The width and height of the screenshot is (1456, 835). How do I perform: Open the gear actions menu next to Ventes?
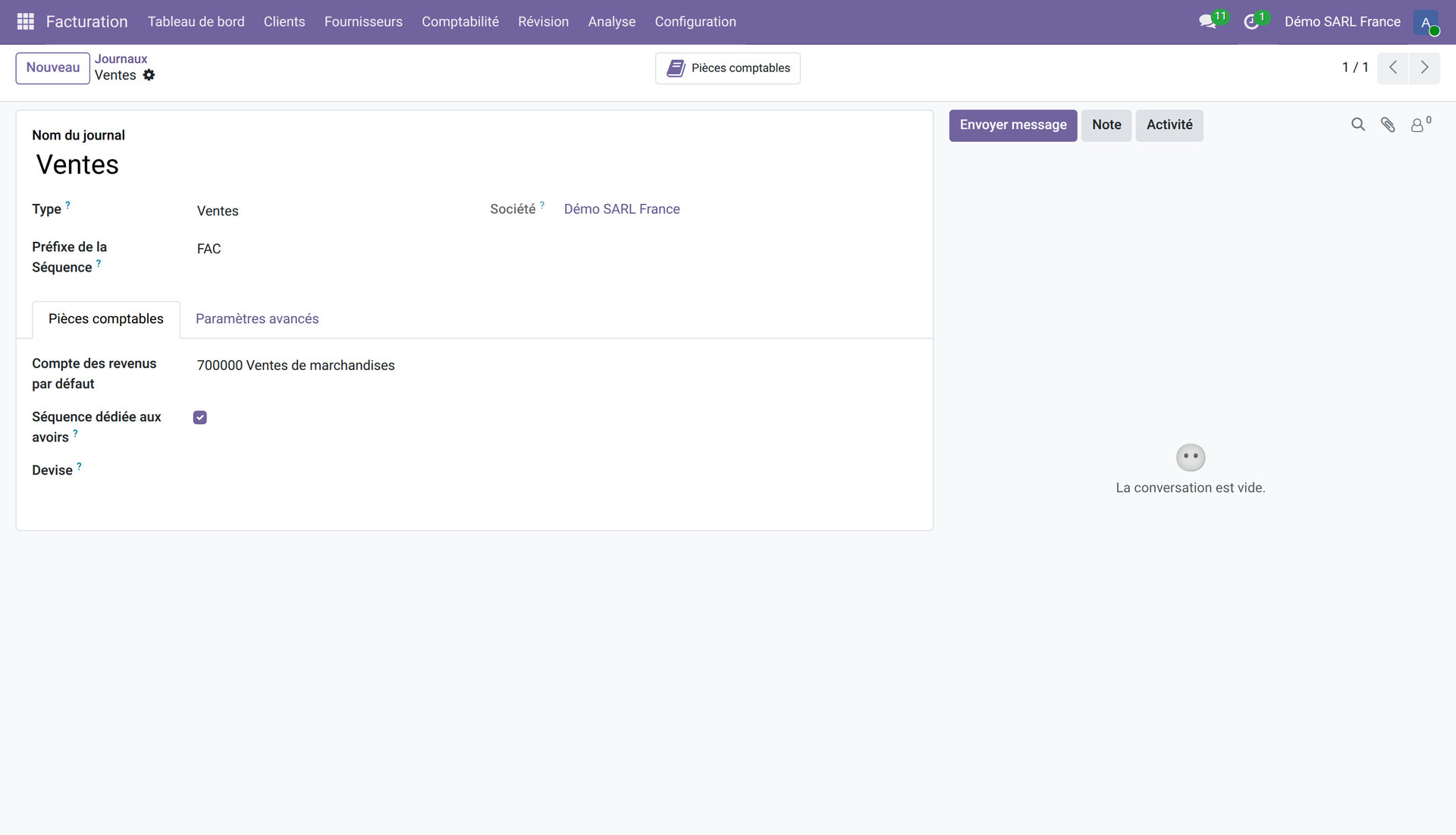(149, 75)
